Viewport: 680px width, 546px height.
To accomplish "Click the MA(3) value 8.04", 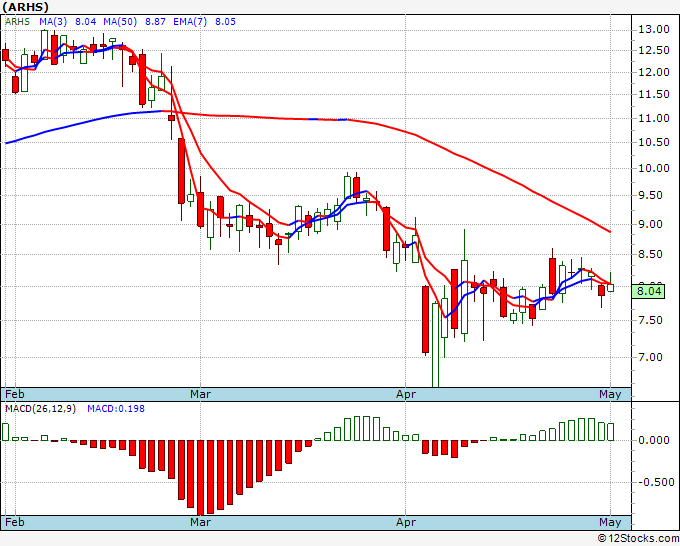I will [x=85, y=21].
